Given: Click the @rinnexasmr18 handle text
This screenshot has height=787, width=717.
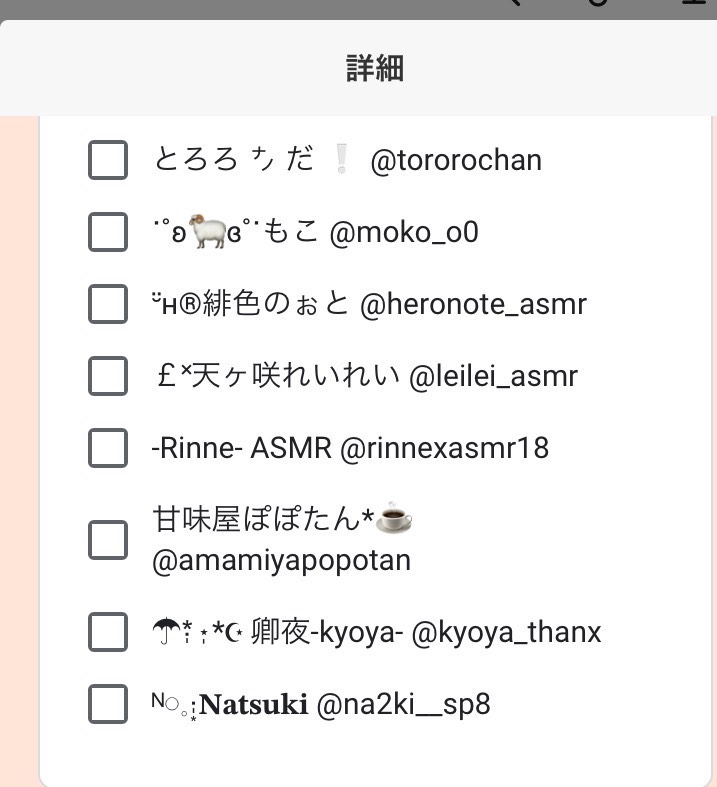Looking at the screenshot, I should tap(444, 448).
